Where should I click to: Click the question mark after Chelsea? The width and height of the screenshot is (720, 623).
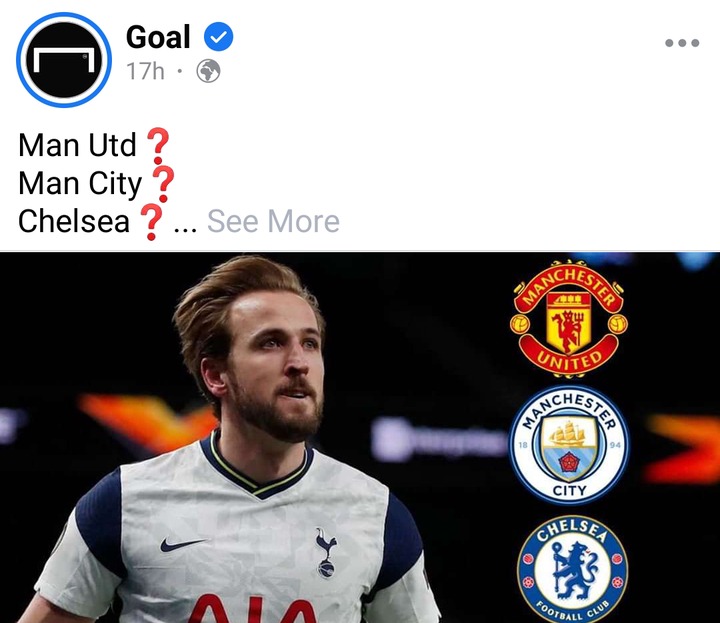tap(151, 222)
